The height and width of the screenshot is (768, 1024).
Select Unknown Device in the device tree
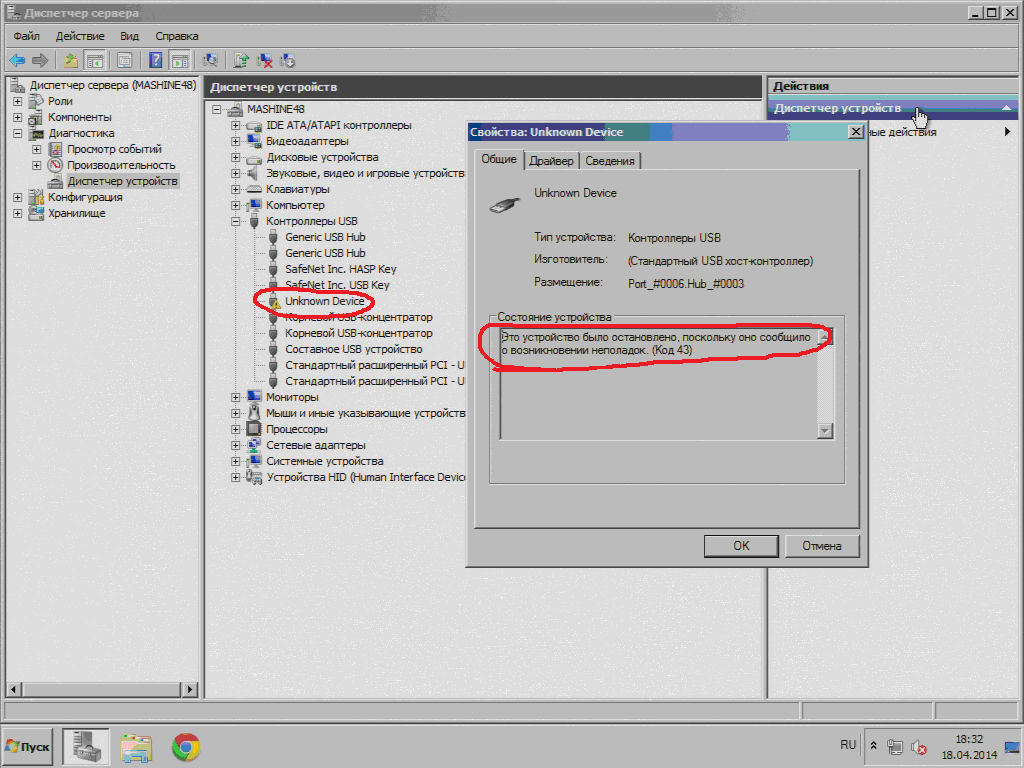click(324, 301)
